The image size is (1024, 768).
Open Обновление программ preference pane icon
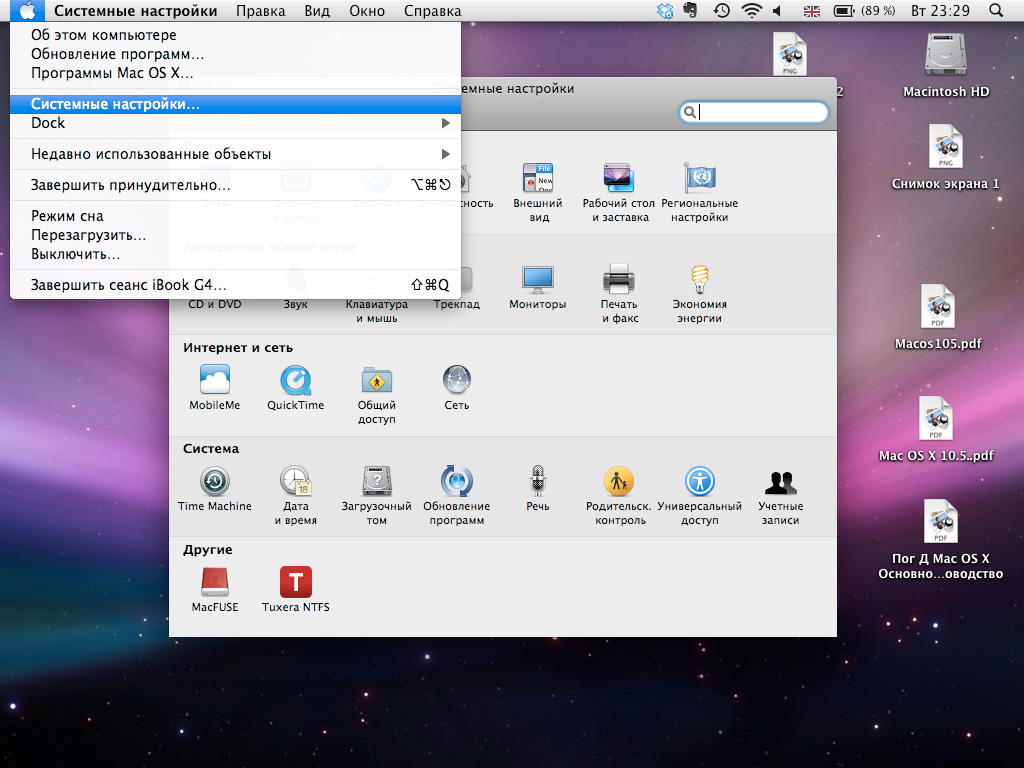tap(456, 495)
